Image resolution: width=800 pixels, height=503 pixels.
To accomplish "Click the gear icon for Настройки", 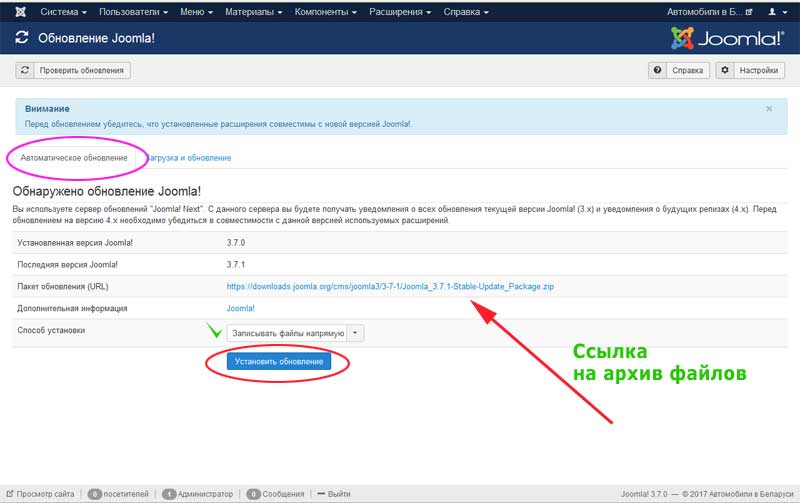I will pyautogui.click(x=724, y=70).
